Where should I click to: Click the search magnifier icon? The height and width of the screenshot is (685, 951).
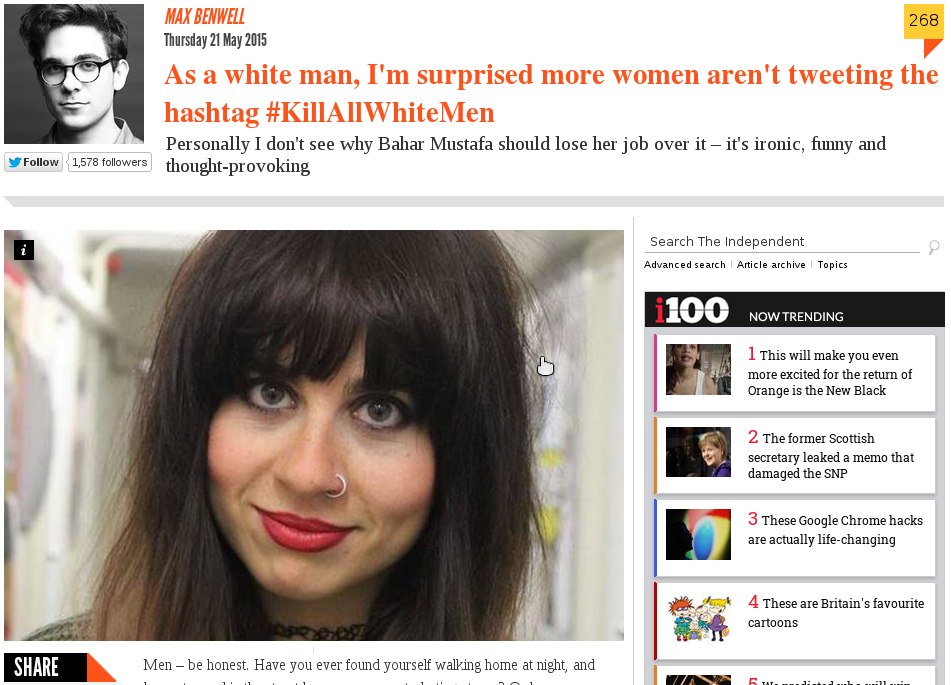click(x=934, y=246)
